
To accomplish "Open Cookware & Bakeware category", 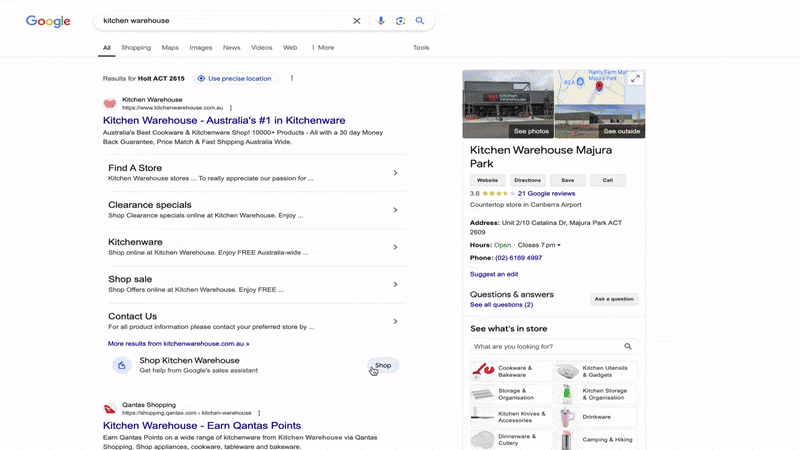I will (511, 371).
